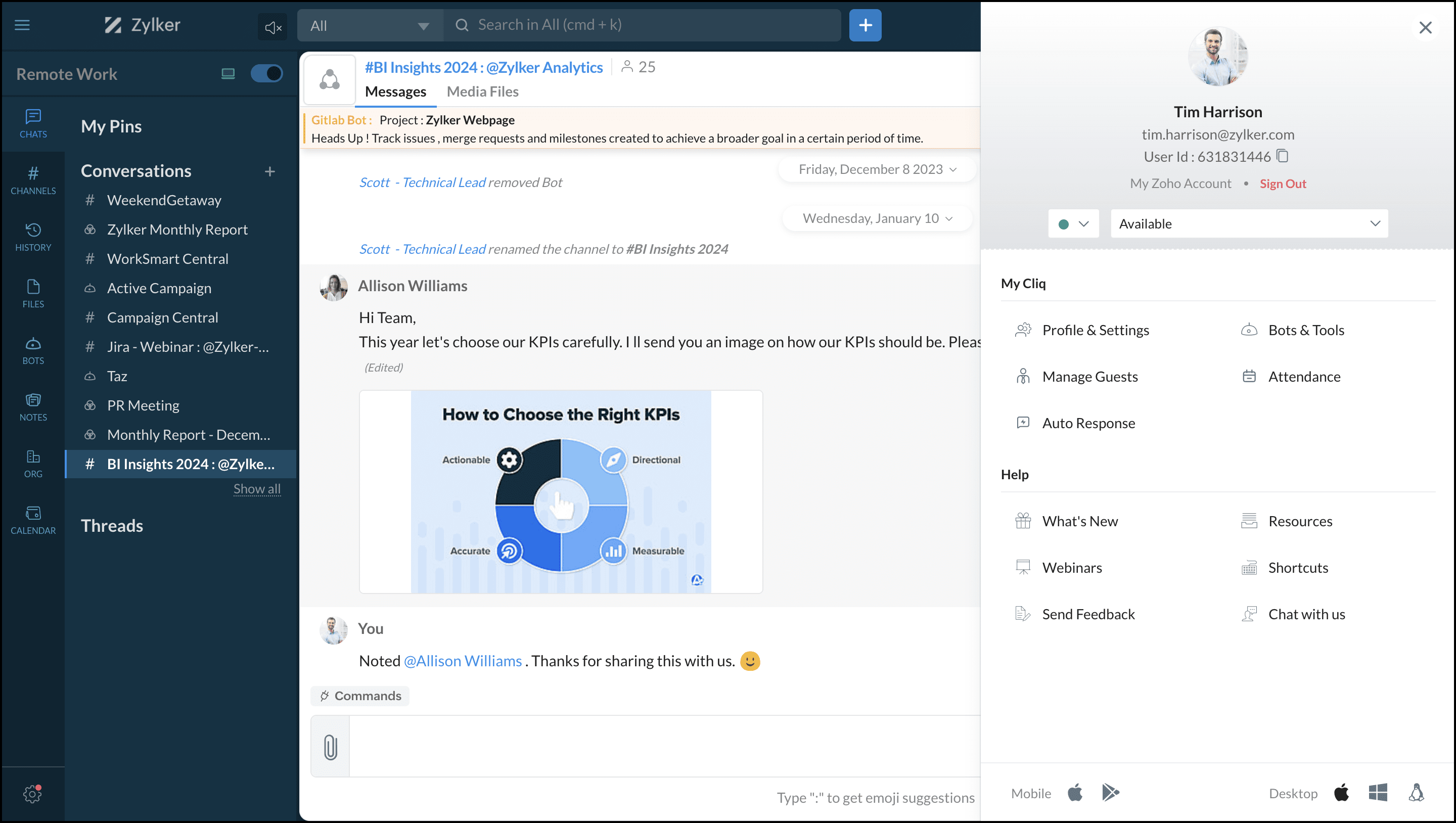The height and width of the screenshot is (823, 1456).
Task: Click the mute sound speaker icon
Action: [272, 27]
